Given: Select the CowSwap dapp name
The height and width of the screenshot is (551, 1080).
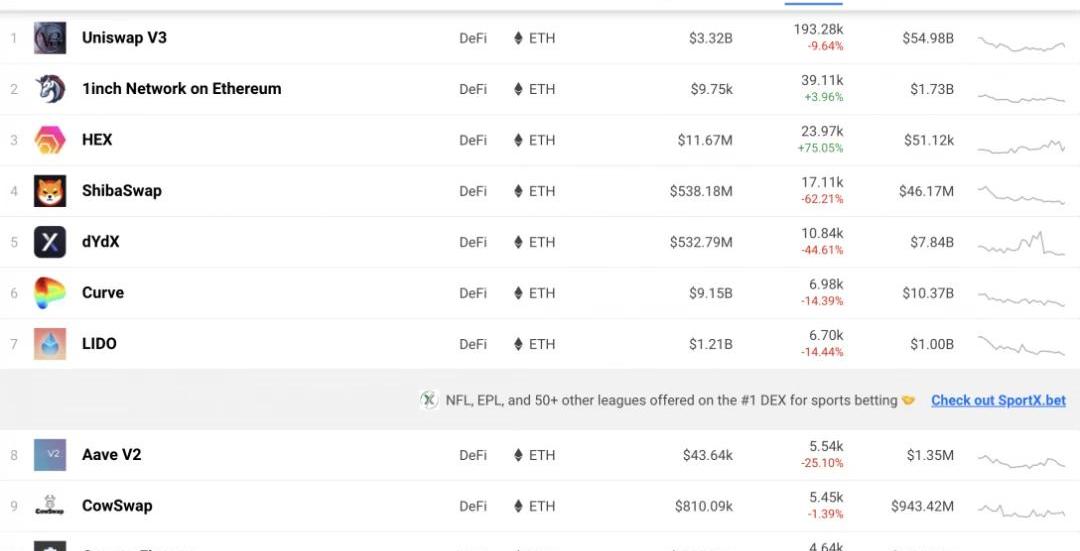Looking at the screenshot, I should click(x=117, y=506).
